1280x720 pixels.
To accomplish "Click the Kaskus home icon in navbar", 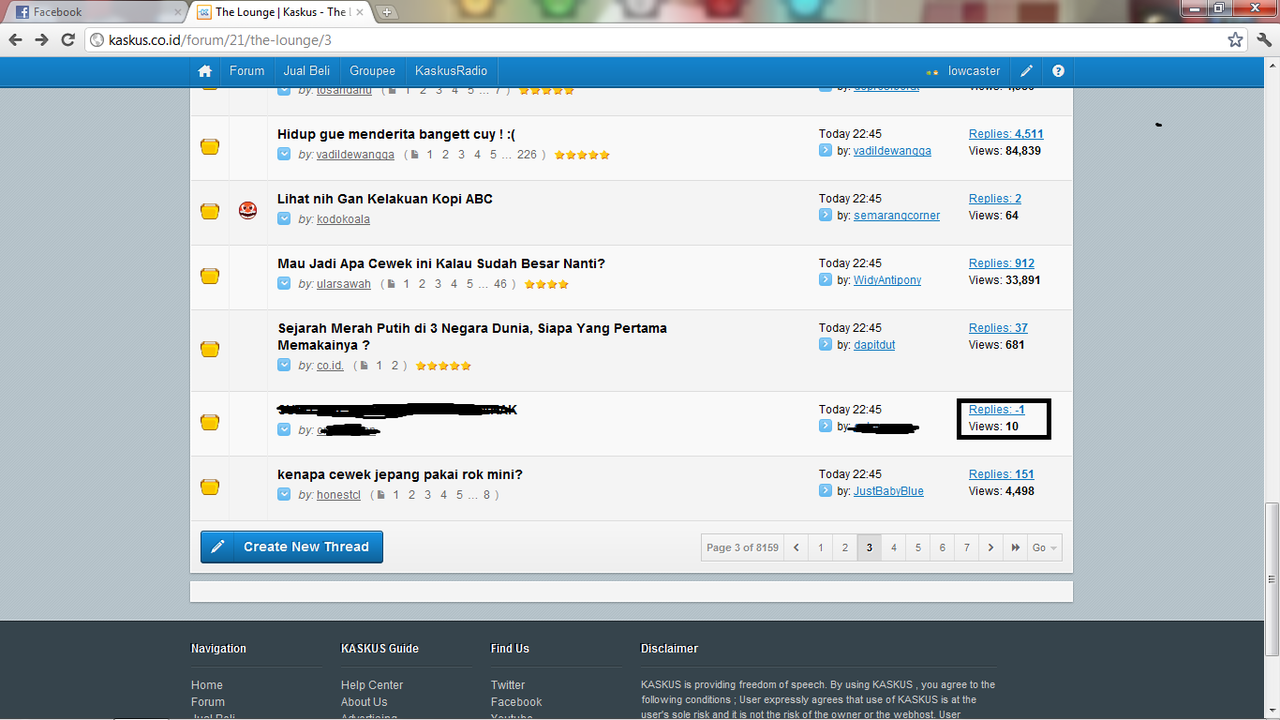I will (205, 71).
